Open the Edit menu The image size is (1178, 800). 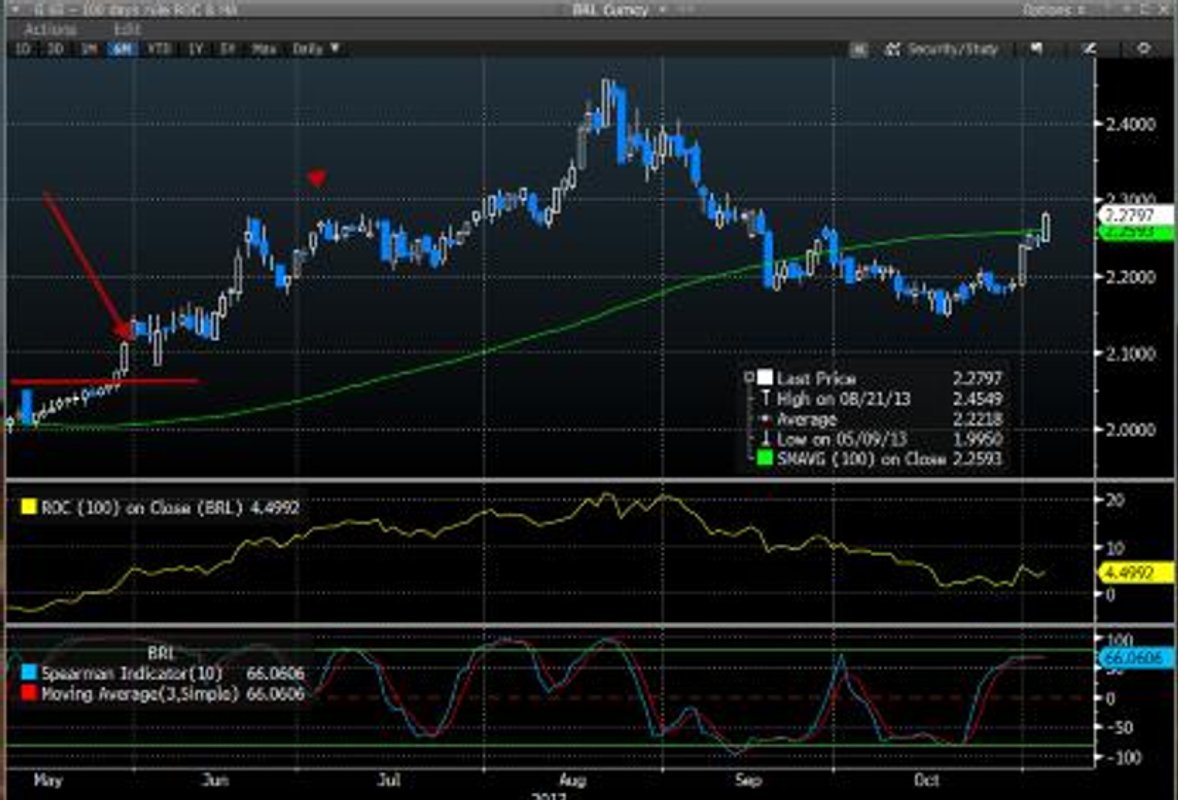(x=127, y=29)
